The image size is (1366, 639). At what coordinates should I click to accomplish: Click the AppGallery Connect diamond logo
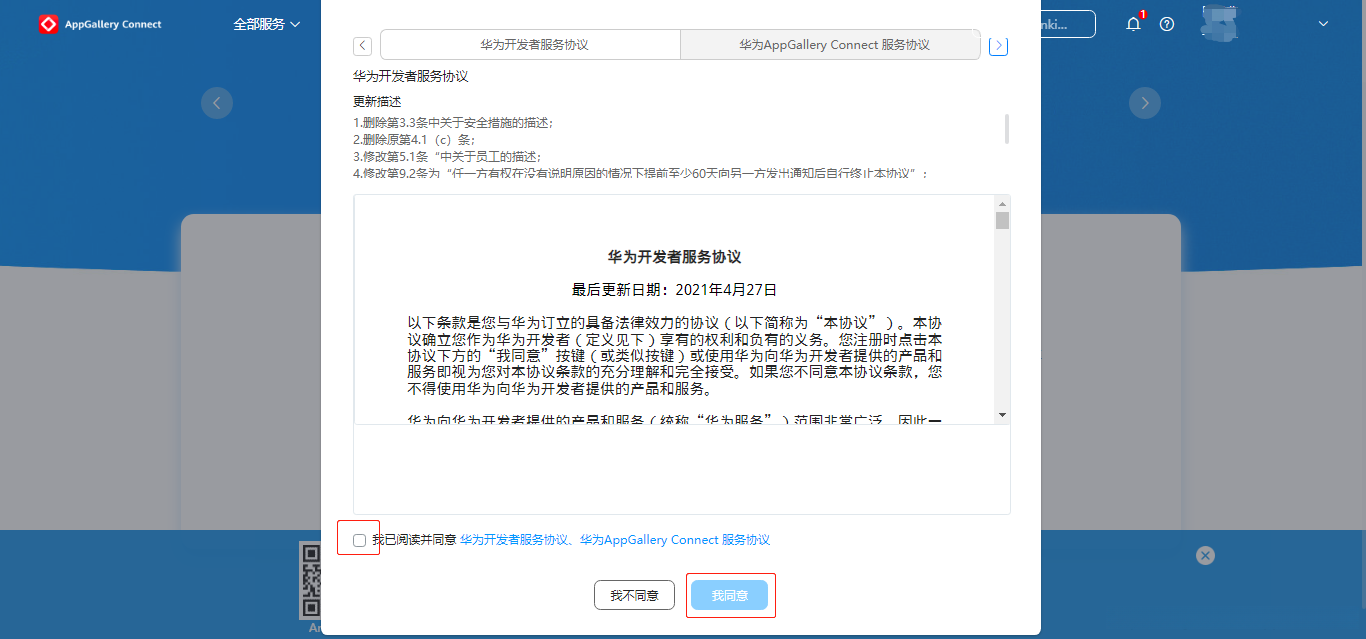[x=47, y=23]
